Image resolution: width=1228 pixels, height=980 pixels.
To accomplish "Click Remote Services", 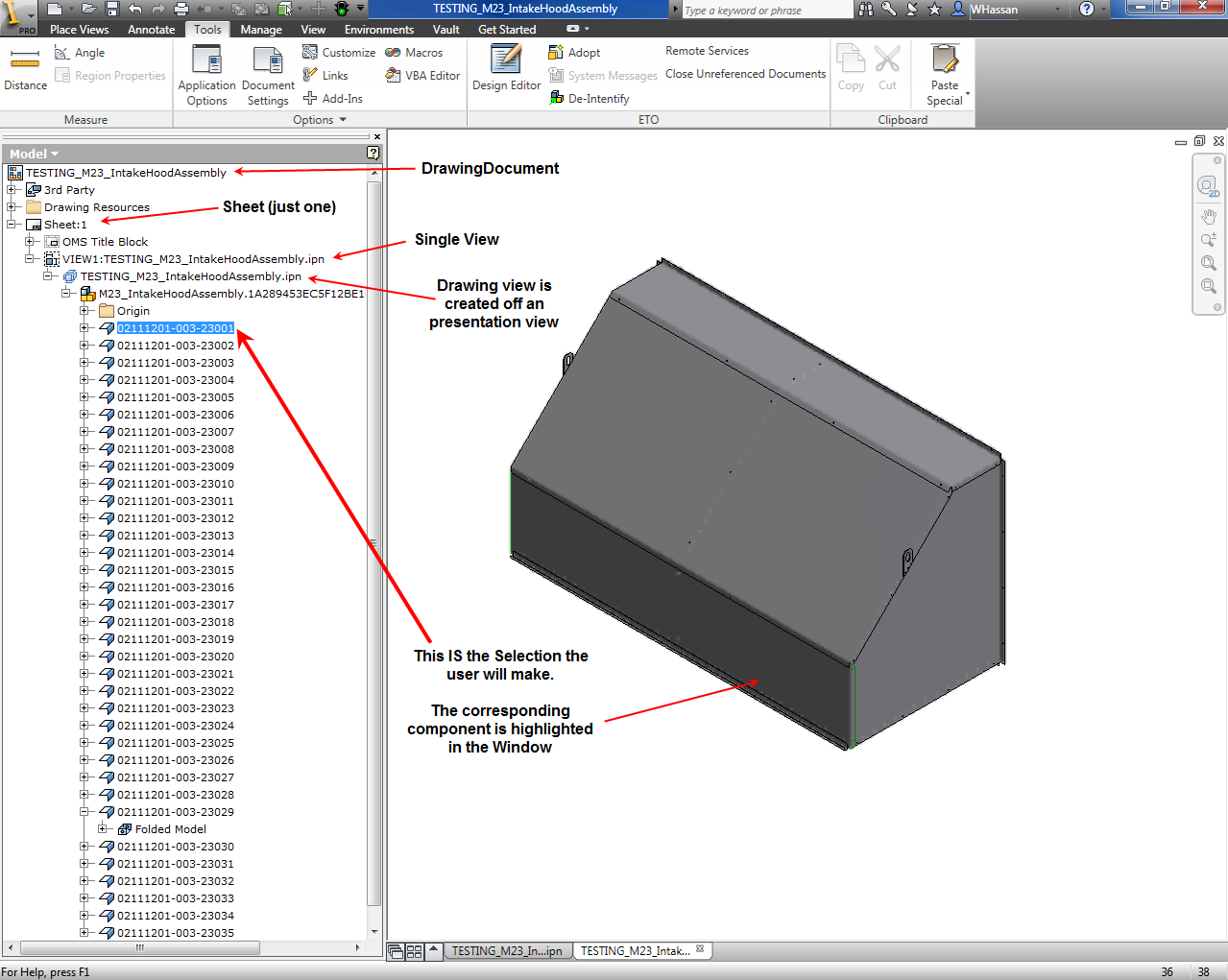I will (x=707, y=51).
